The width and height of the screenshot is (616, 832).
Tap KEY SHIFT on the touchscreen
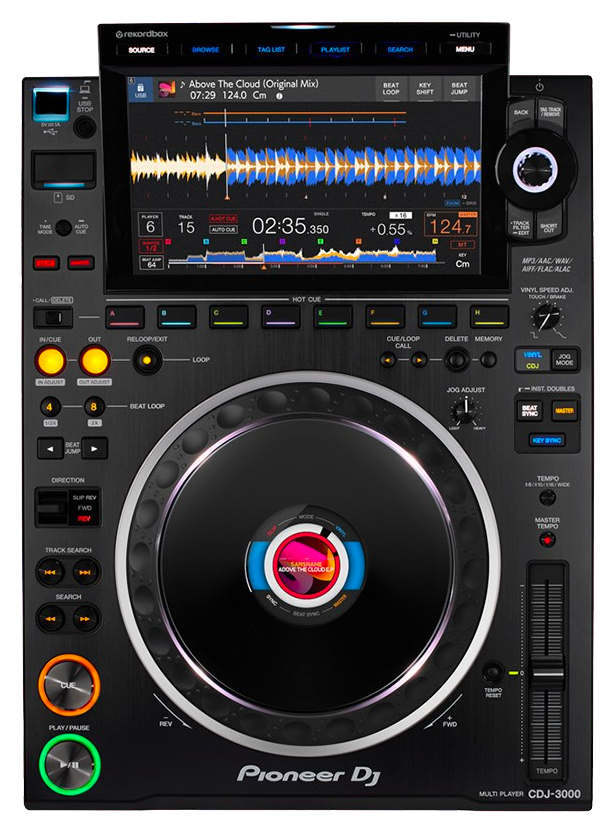pyautogui.click(x=425, y=90)
